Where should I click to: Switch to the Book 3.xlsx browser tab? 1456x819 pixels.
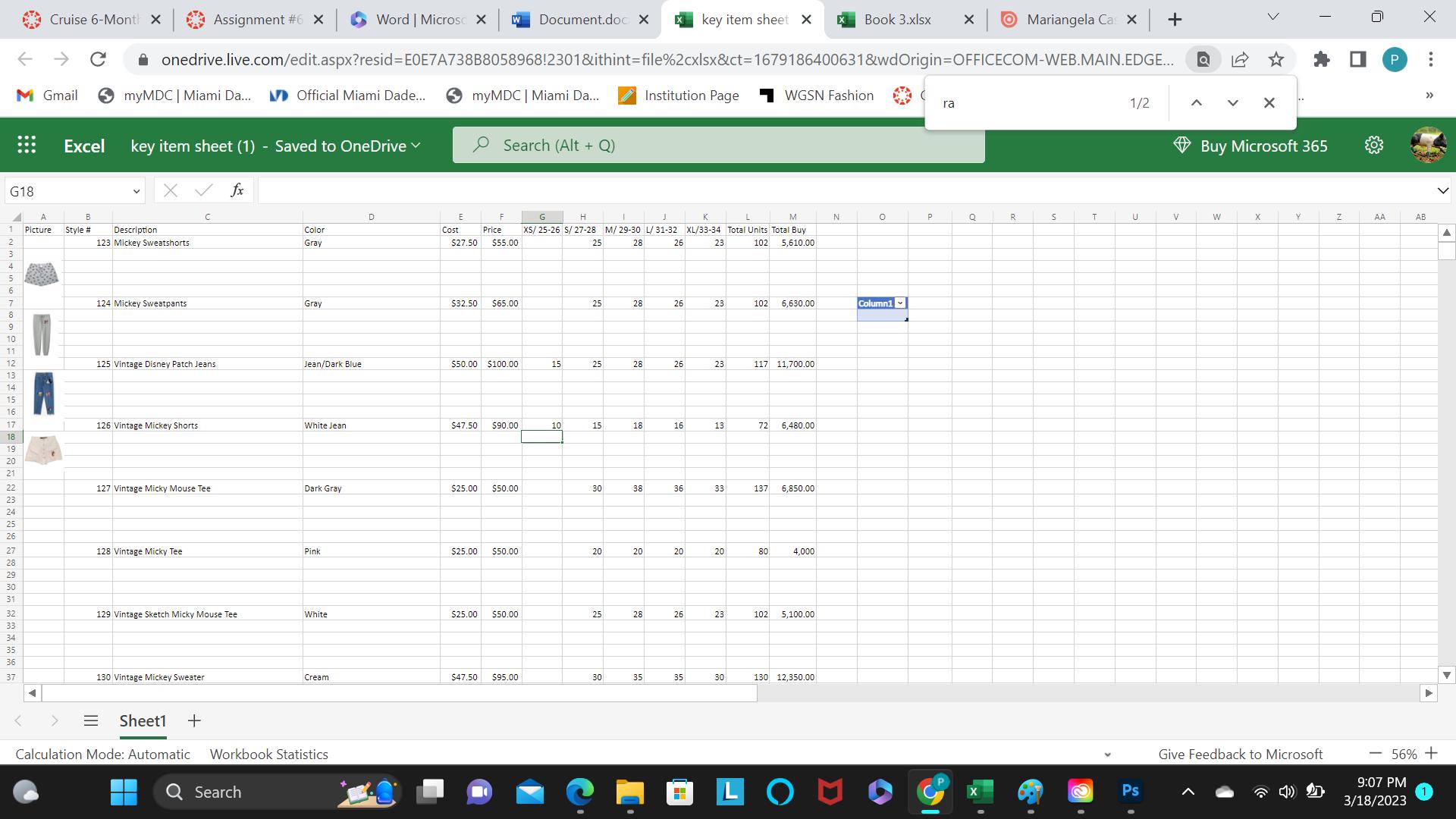[x=897, y=20]
